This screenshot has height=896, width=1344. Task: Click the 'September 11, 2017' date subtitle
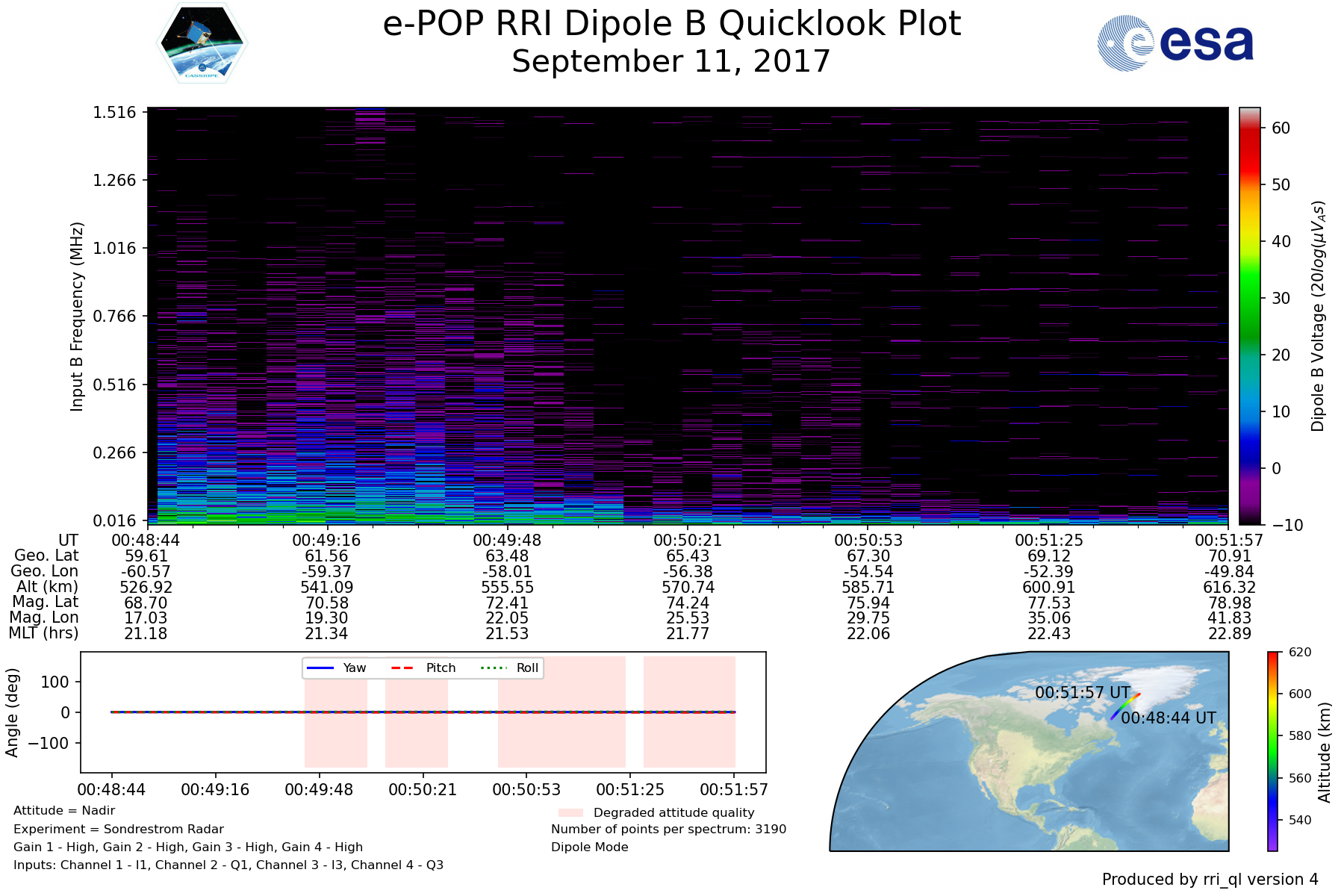[x=671, y=61]
